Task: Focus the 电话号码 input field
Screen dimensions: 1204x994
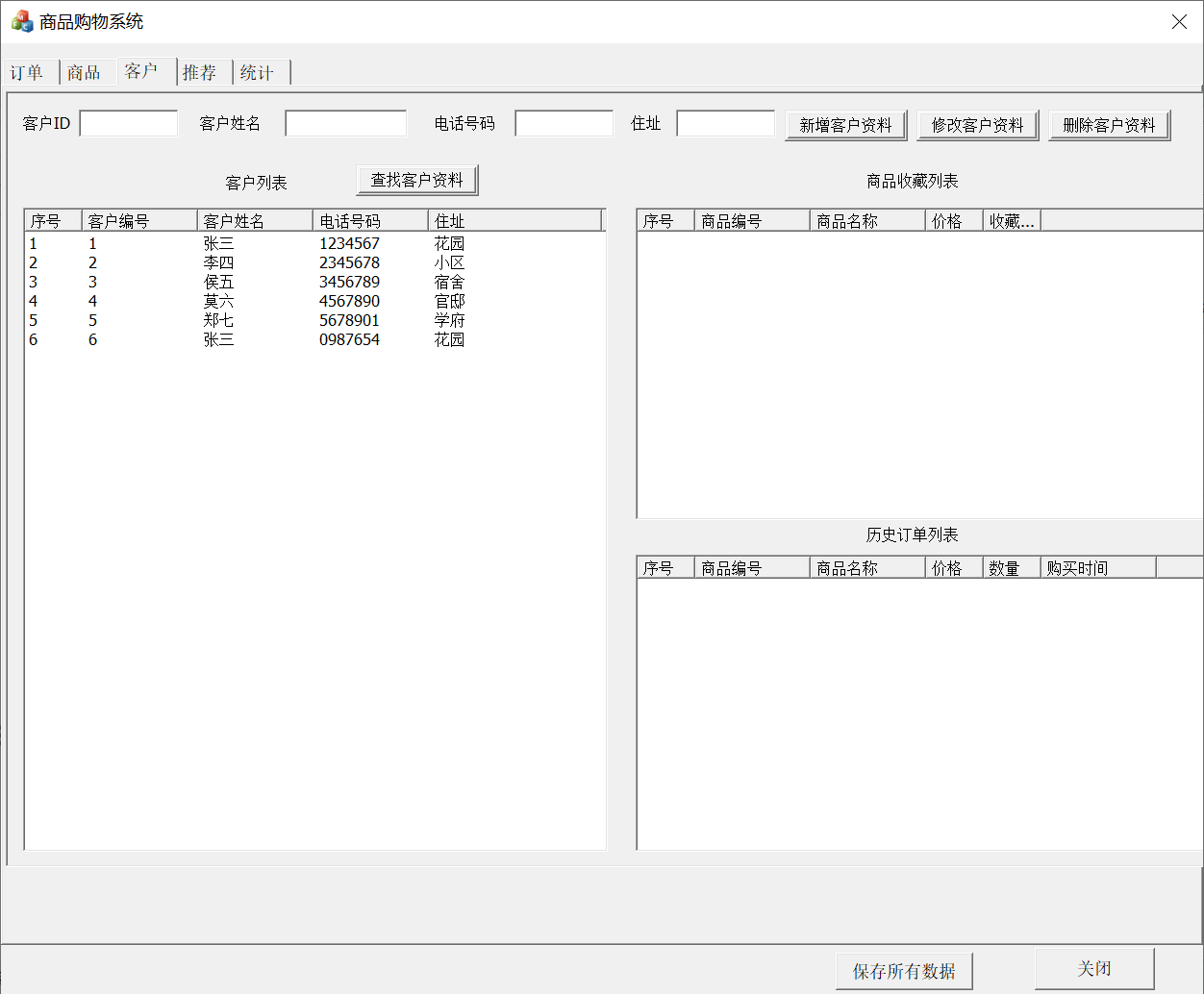Action: click(x=564, y=123)
